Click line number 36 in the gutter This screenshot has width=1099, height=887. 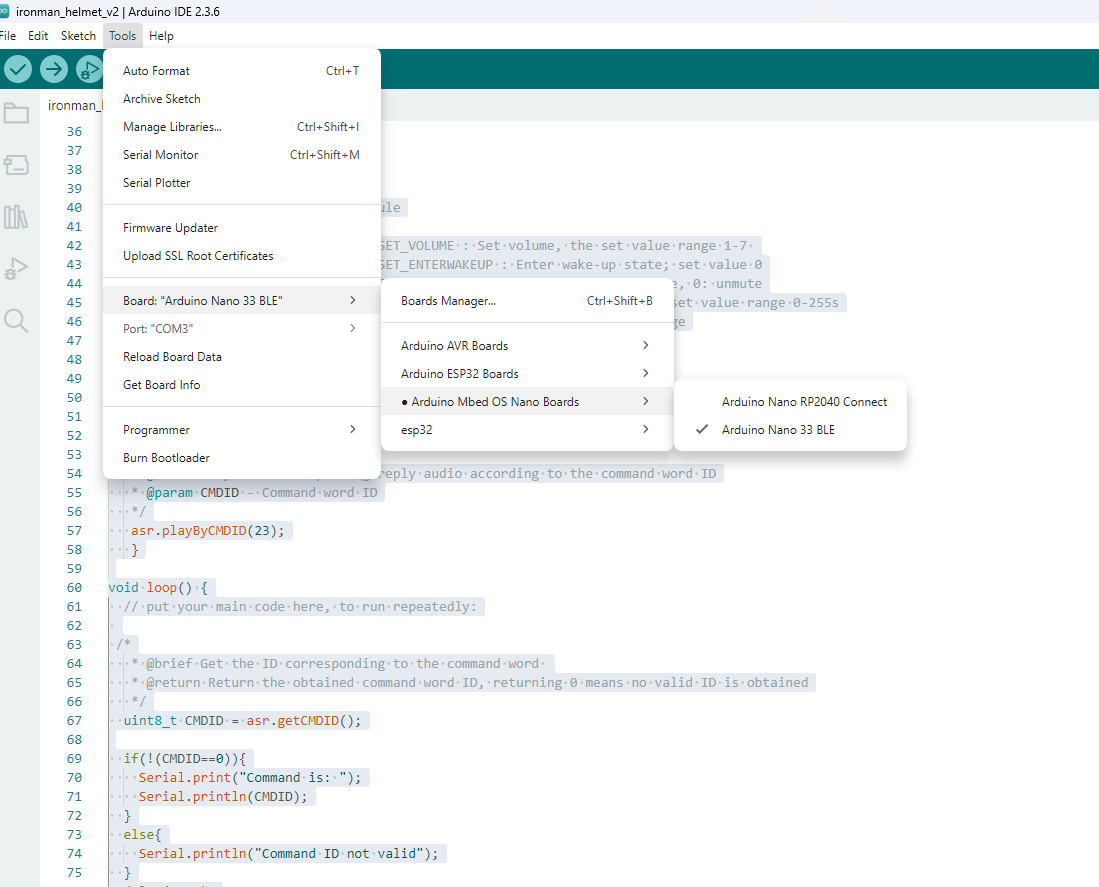[74, 132]
